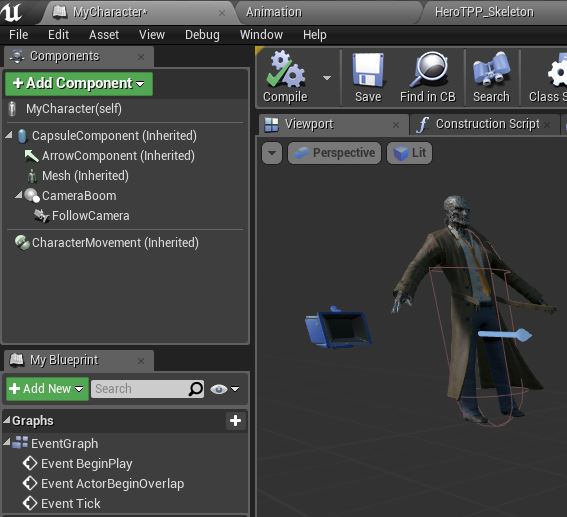Save the blueprint with floppy icon

click(x=368, y=77)
